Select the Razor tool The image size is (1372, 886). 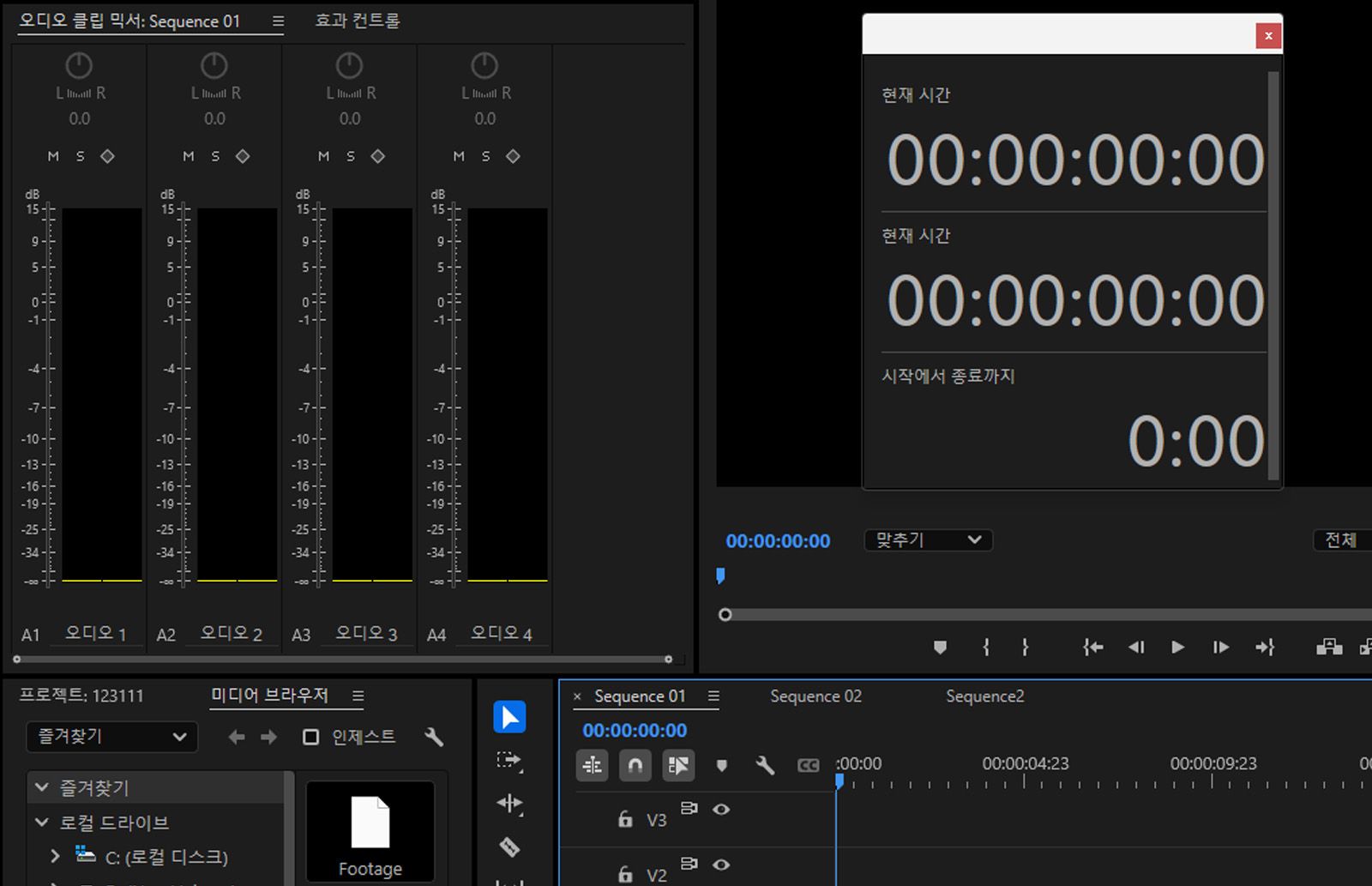pos(509,847)
